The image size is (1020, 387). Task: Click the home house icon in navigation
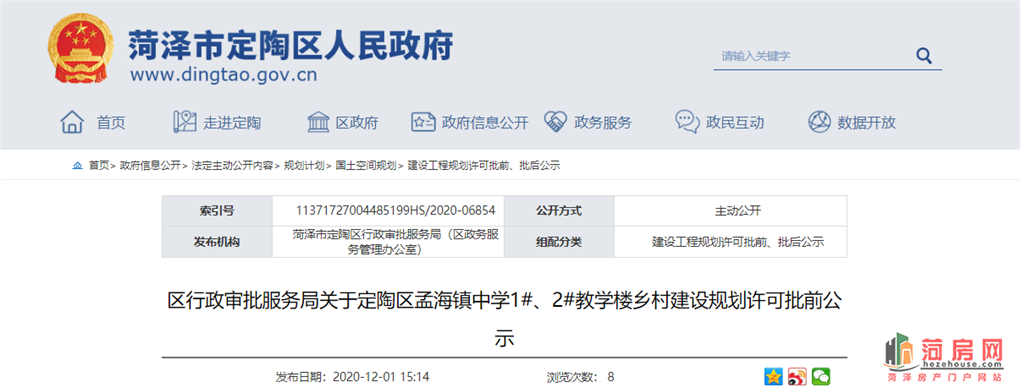(72, 122)
